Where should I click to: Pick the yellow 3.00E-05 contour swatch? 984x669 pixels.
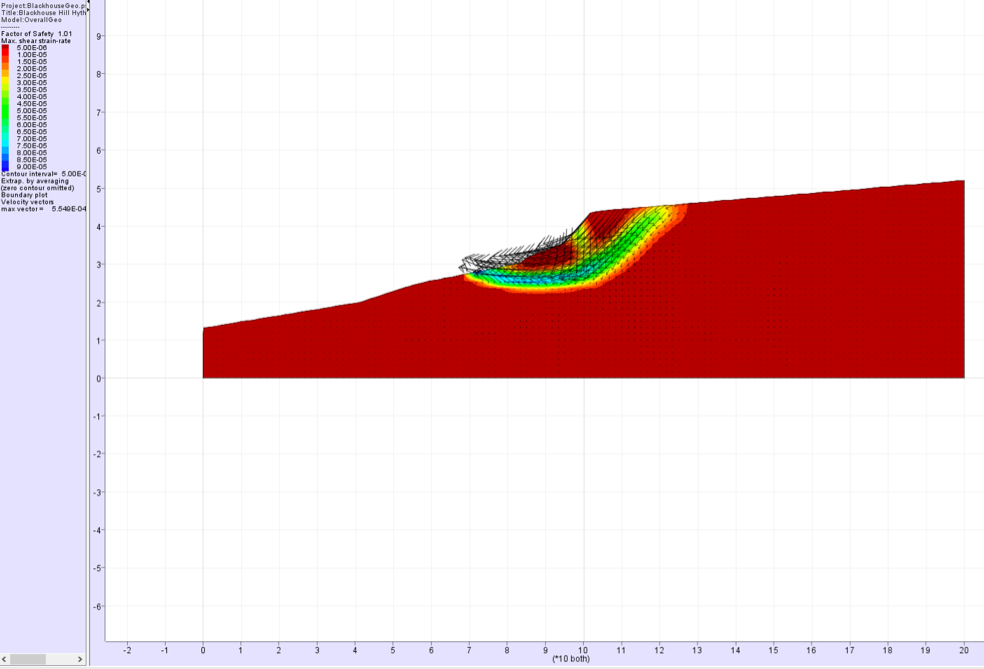pyautogui.click(x=6, y=82)
